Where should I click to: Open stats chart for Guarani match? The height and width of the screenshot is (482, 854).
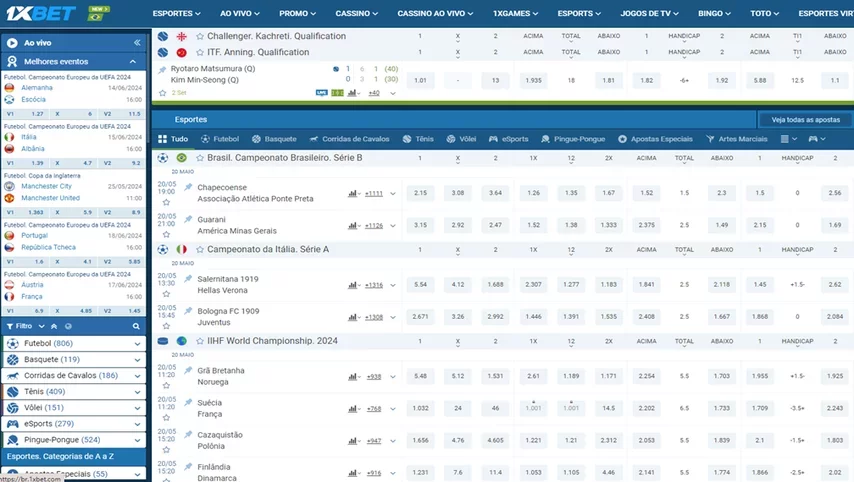pos(353,225)
